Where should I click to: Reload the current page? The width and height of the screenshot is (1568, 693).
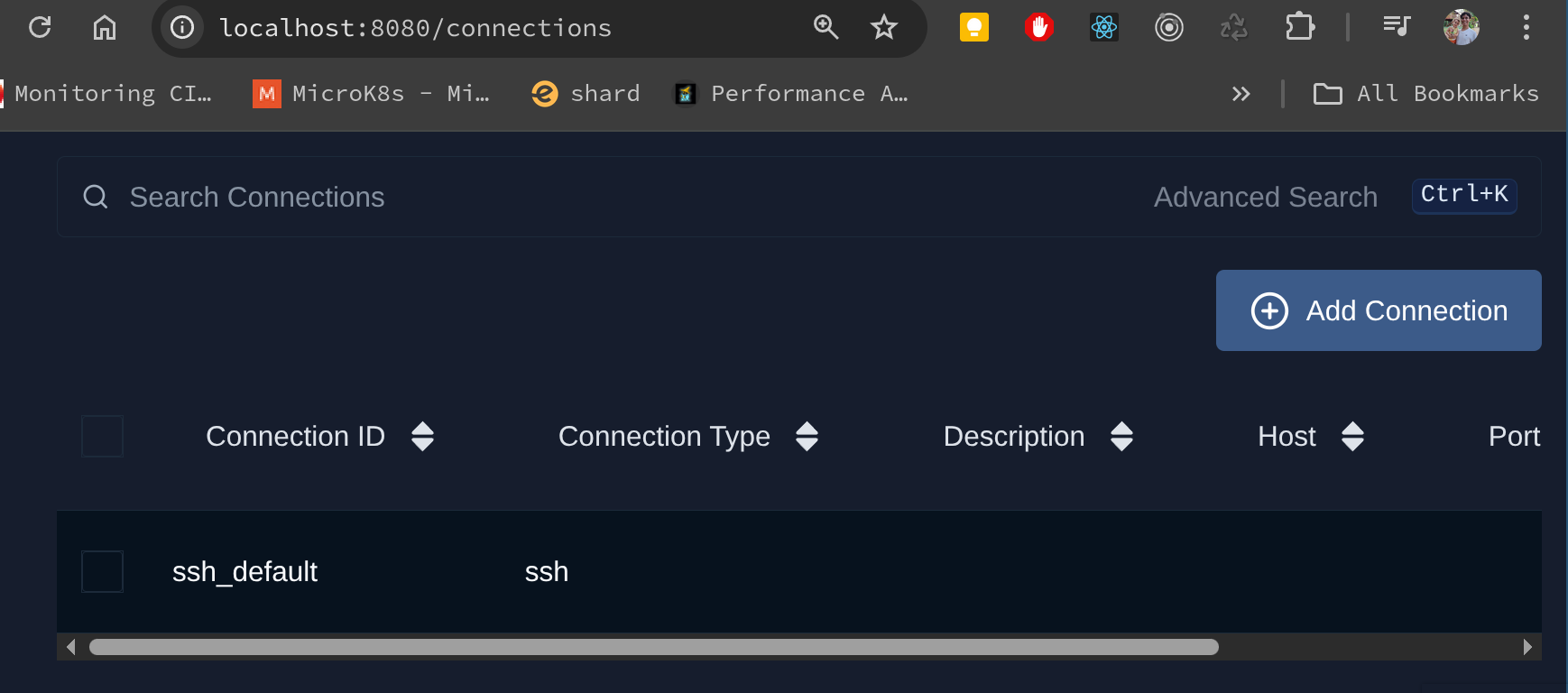pos(40,27)
